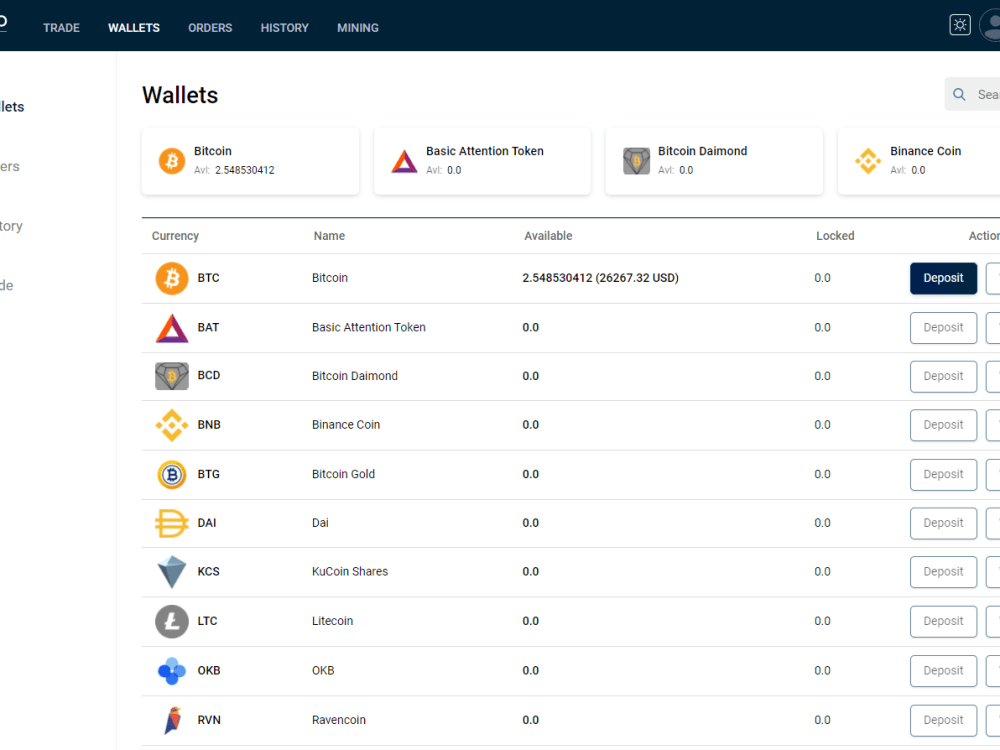
Task: Click Deposit for Basic Attention Token
Action: click(943, 328)
